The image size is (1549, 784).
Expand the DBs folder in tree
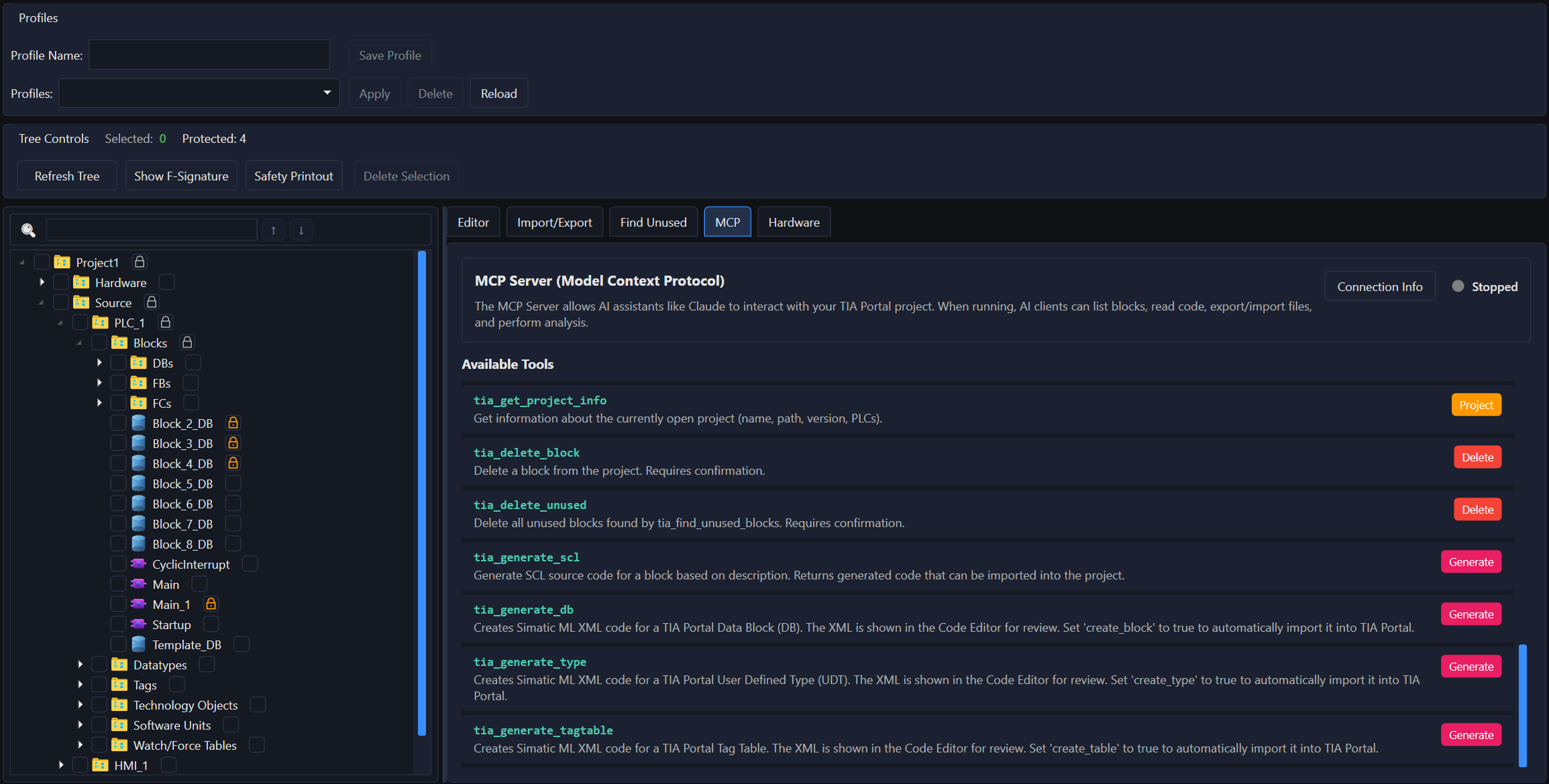pyautogui.click(x=99, y=363)
